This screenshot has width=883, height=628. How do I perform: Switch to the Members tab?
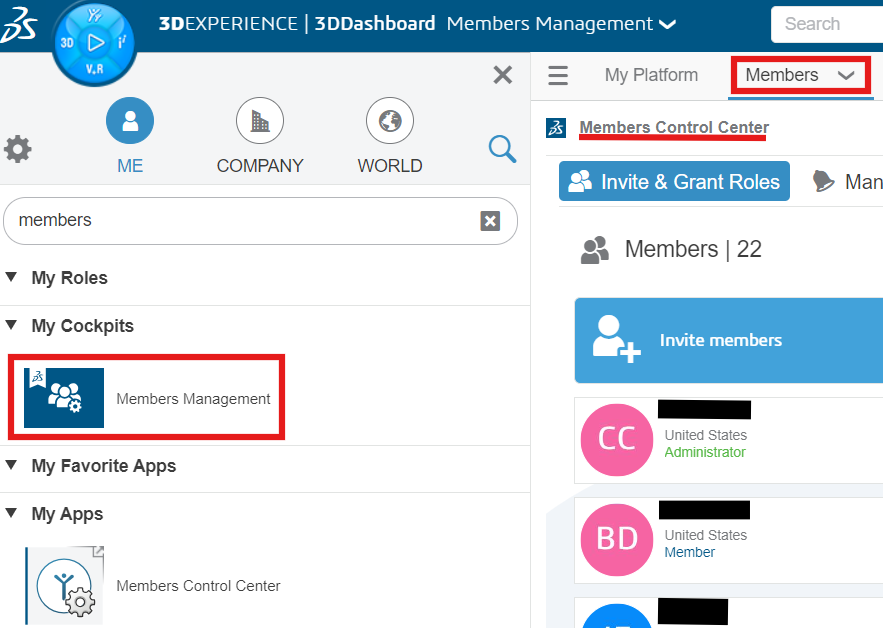click(x=782, y=75)
